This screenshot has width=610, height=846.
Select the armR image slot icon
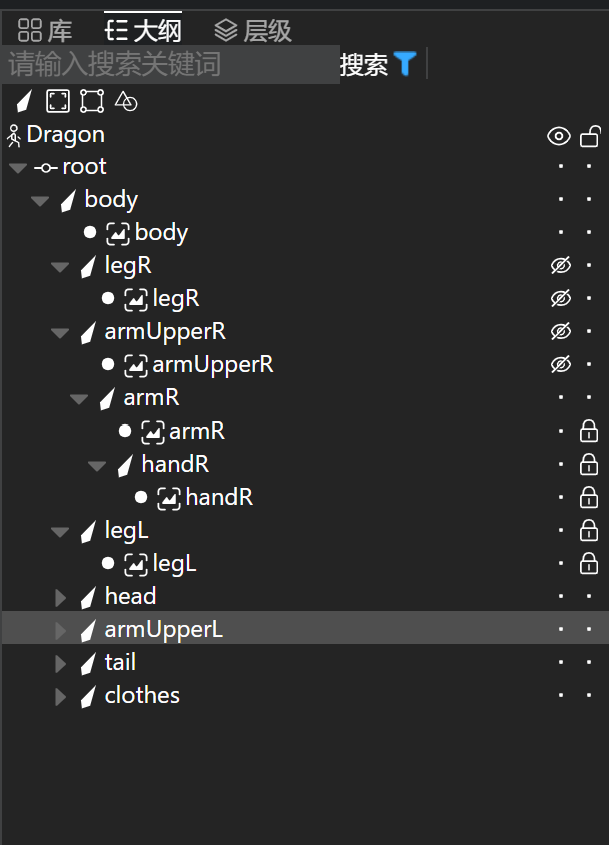(x=153, y=432)
